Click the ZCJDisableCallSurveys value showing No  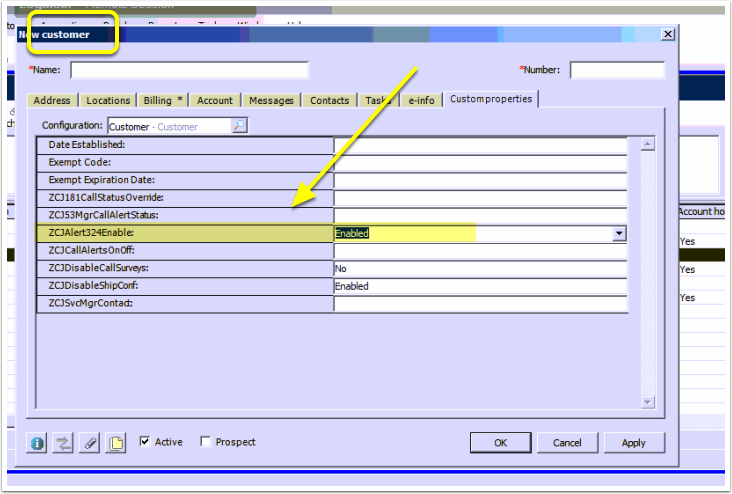click(481, 268)
